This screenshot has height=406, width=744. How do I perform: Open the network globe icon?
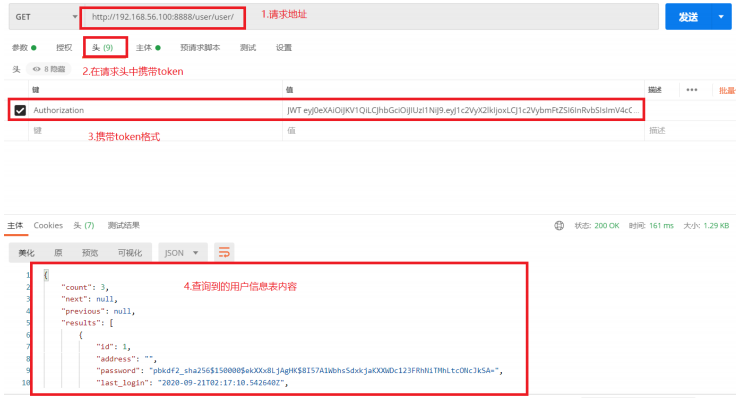click(x=559, y=226)
